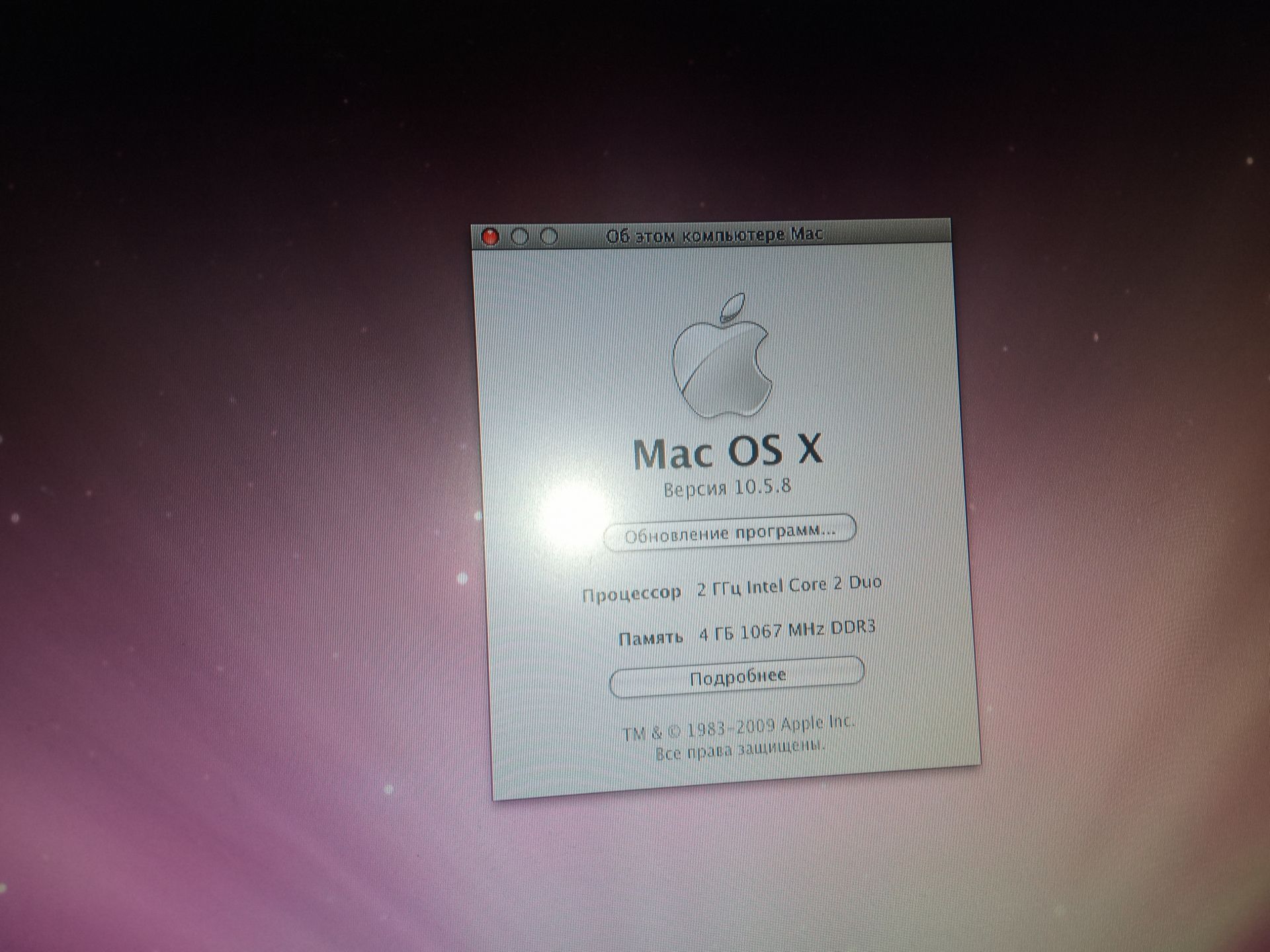1270x952 pixels.
Task: Select the 2 ГГц Intel Core 2 Duo text
Action: click(x=789, y=586)
